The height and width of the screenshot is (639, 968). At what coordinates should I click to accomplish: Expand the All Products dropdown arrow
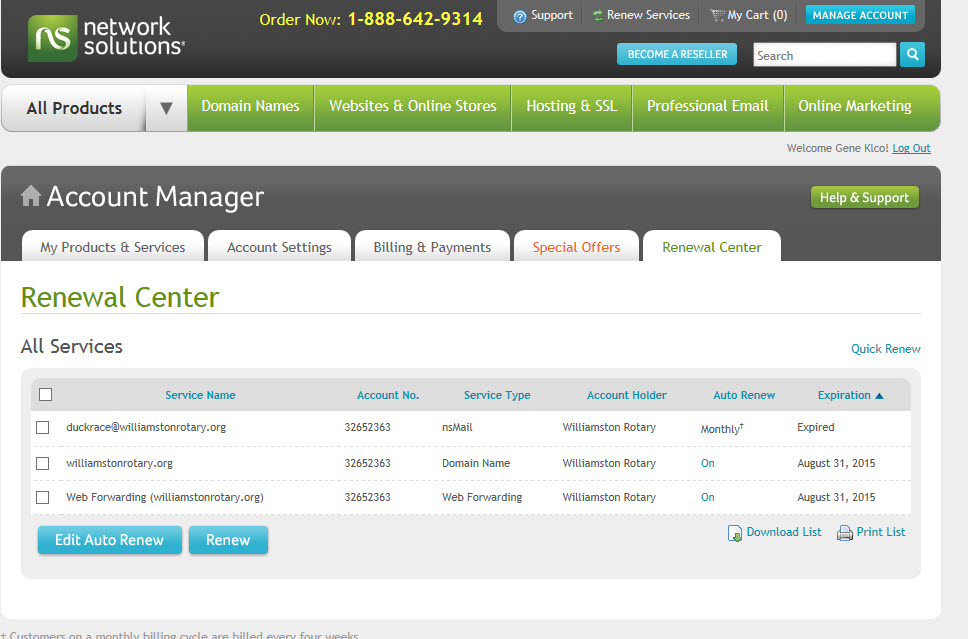[166, 108]
